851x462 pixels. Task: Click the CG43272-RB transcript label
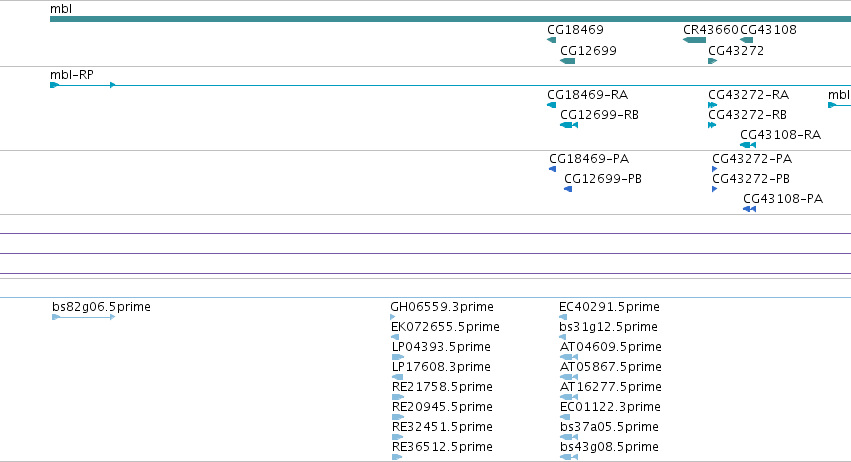[x=747, y=115]
